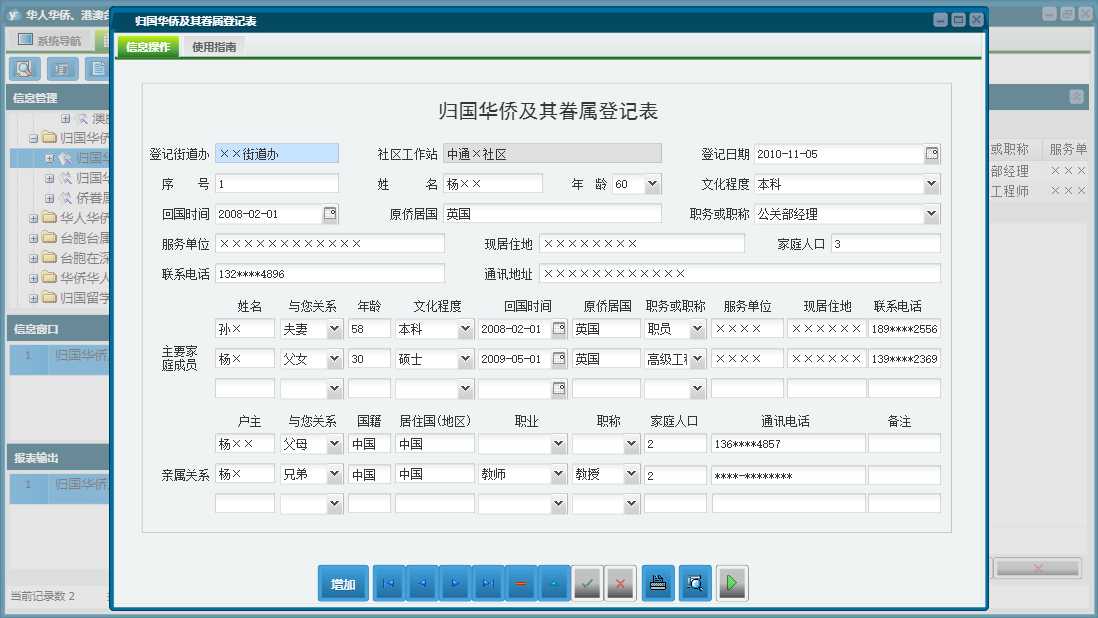
Task: Click the green play arrow icon
Action: (732, 584)
